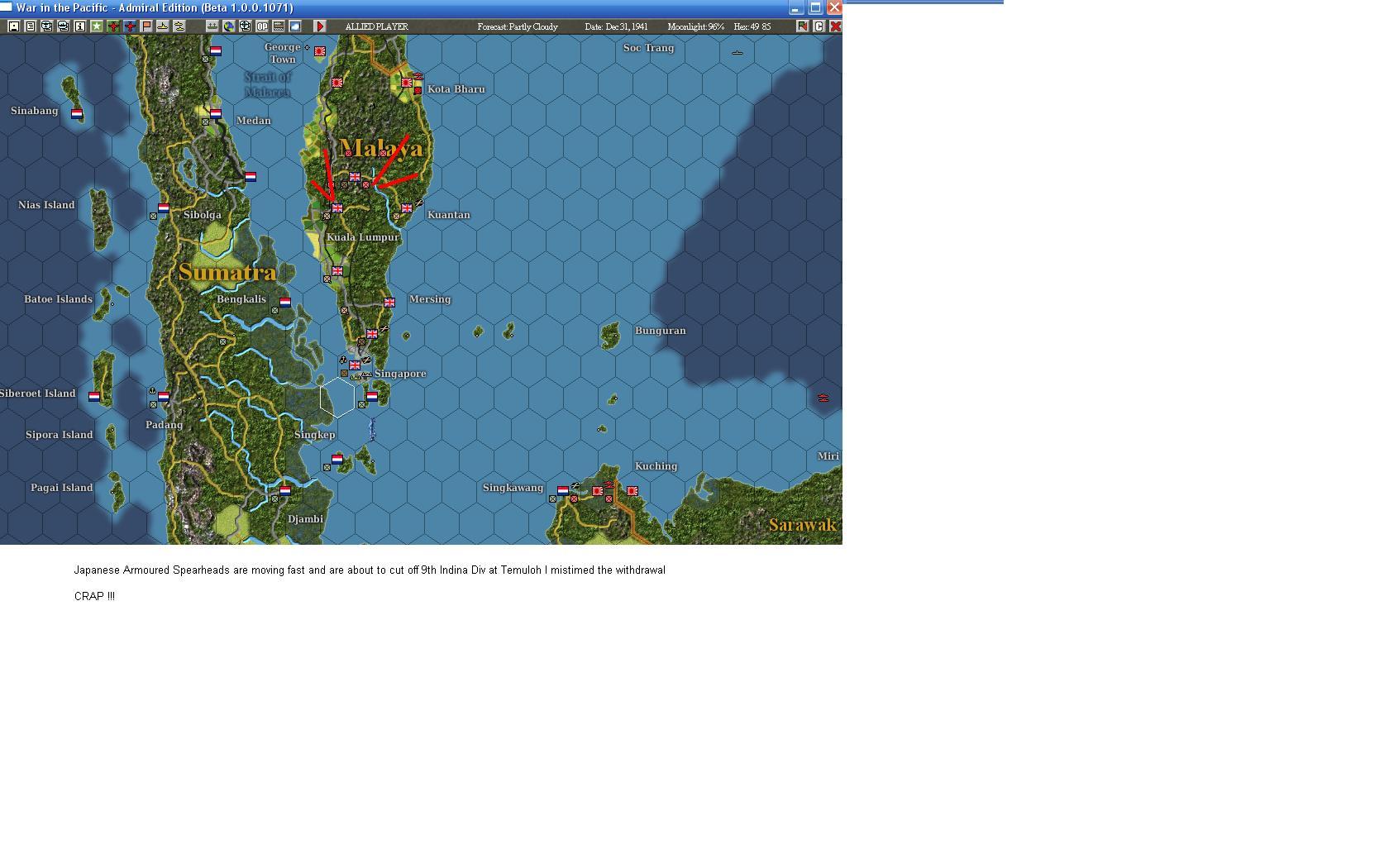Viewport: 1389px width, 868px height.
Task: Select the red plane on blue icon
Action: point(130,26)
